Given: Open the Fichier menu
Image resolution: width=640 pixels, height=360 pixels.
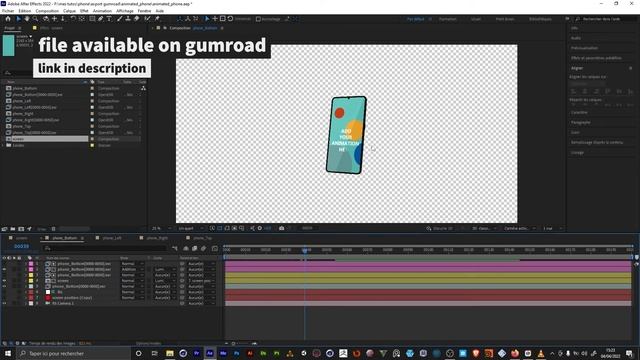Looking at the screenshot, I should tap(8, 11).
